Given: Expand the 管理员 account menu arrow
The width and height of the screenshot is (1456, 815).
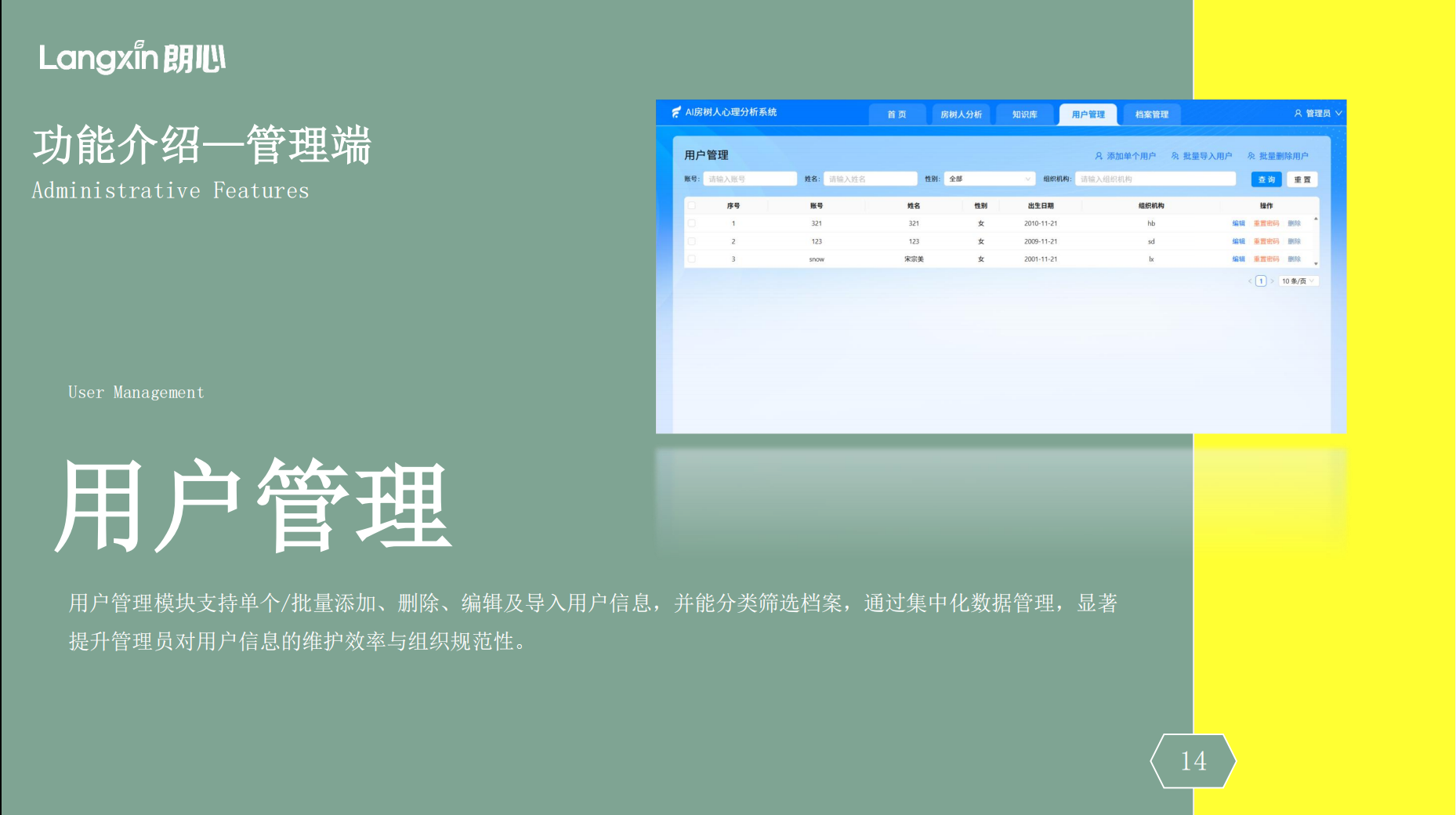Looking at the screenshot, I should [x=1338, y=114].
